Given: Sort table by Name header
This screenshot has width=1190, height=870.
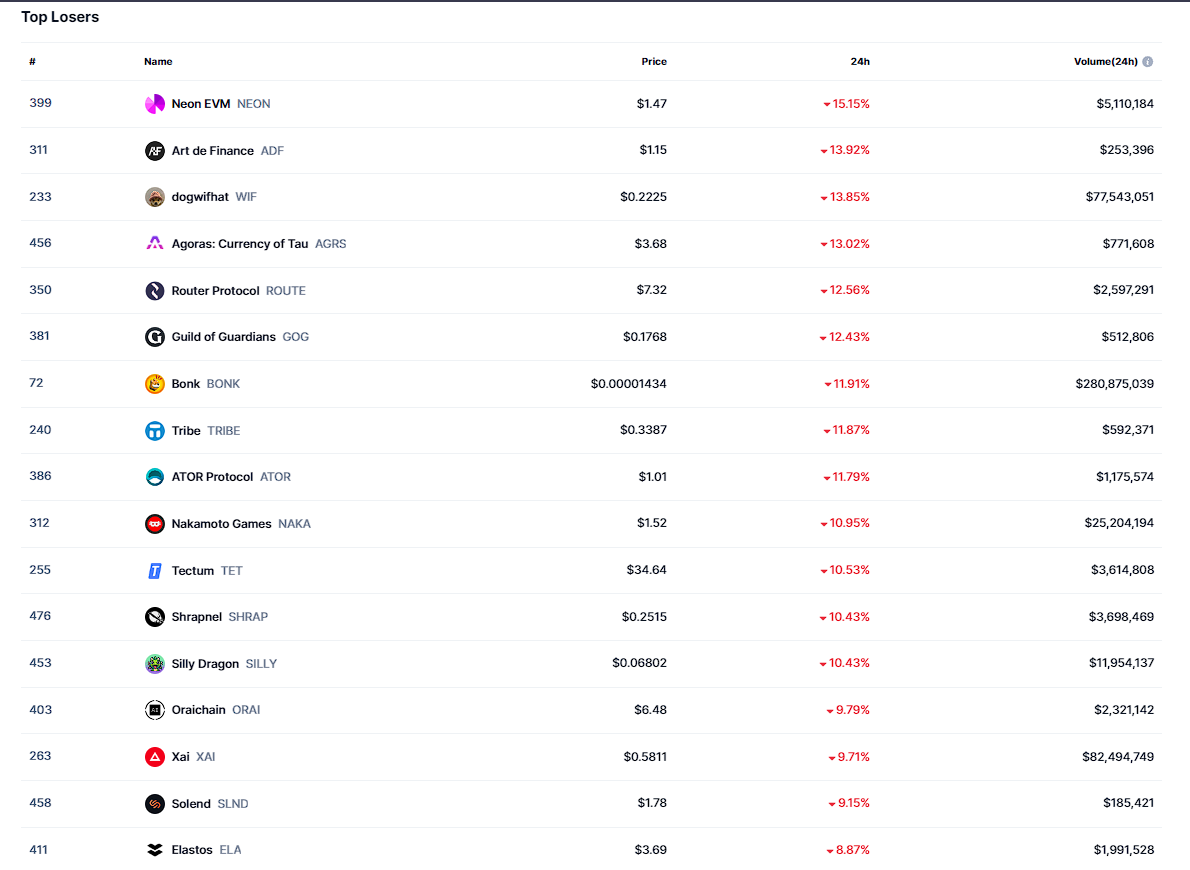Looking at the screenshot, I should coord(158,62).
